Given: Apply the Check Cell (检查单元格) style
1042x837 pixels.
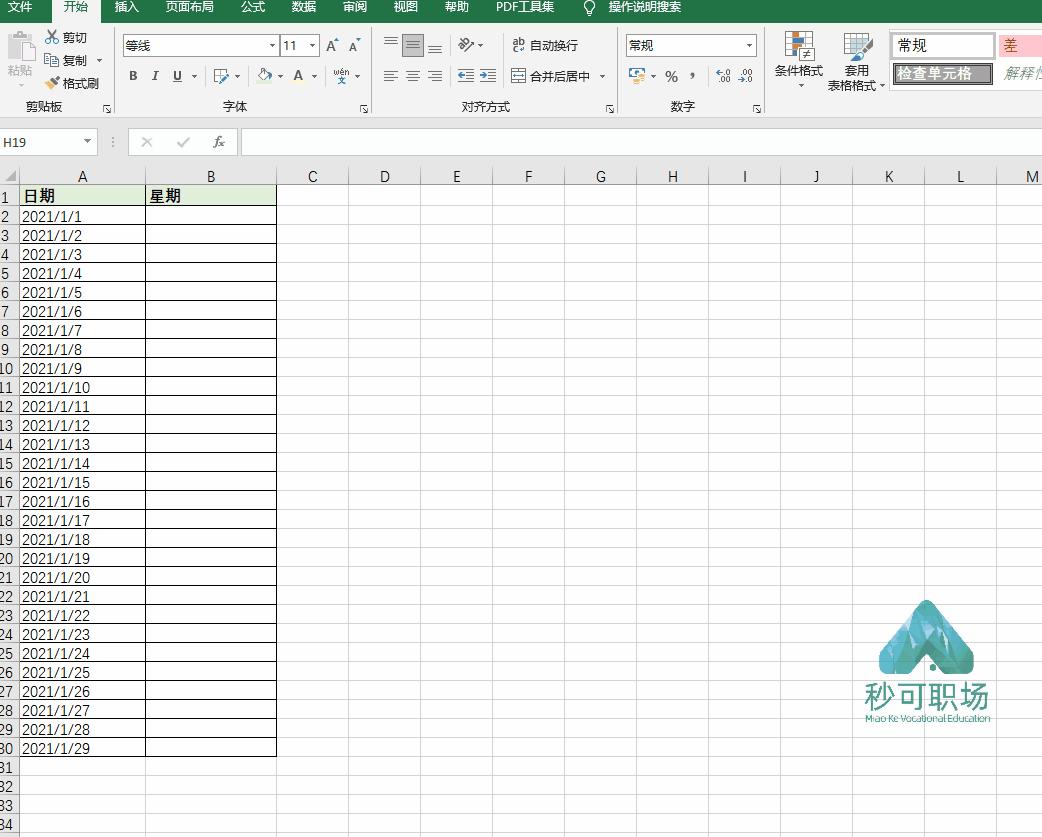Looking at the screenshot, I should tap(941, 74).
